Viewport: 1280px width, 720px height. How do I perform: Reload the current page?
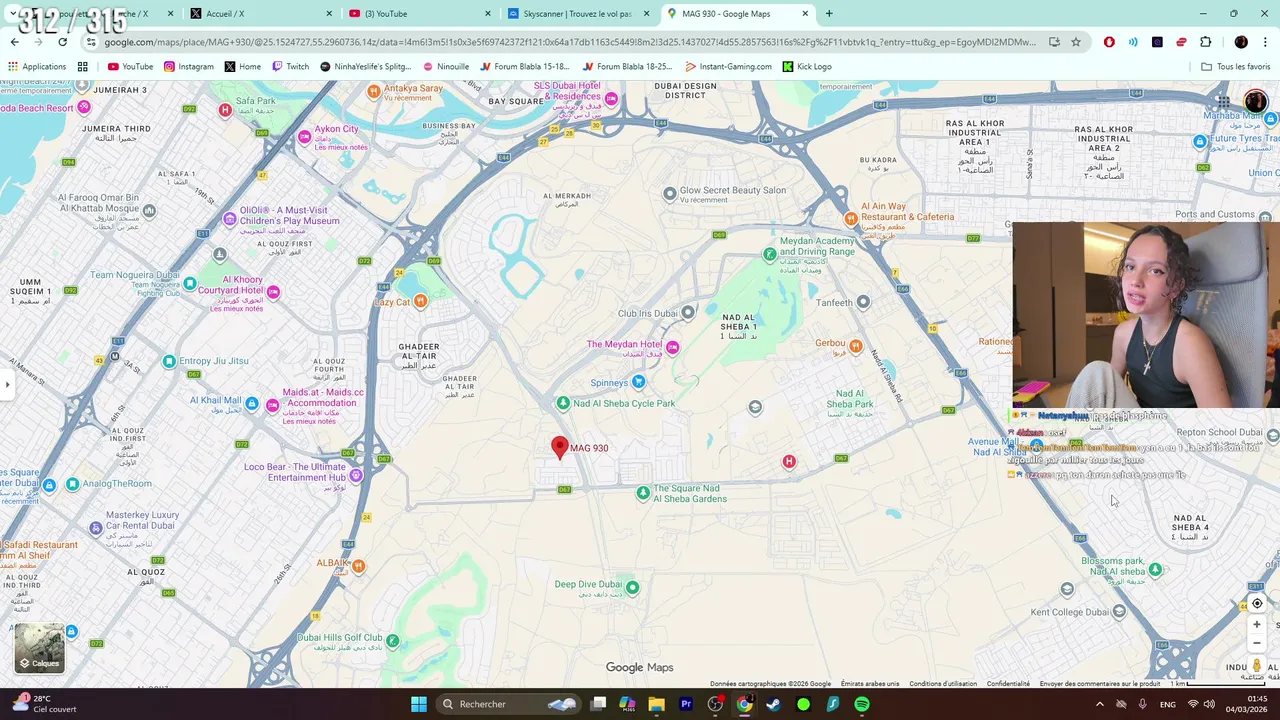click(x=62, y=42)
